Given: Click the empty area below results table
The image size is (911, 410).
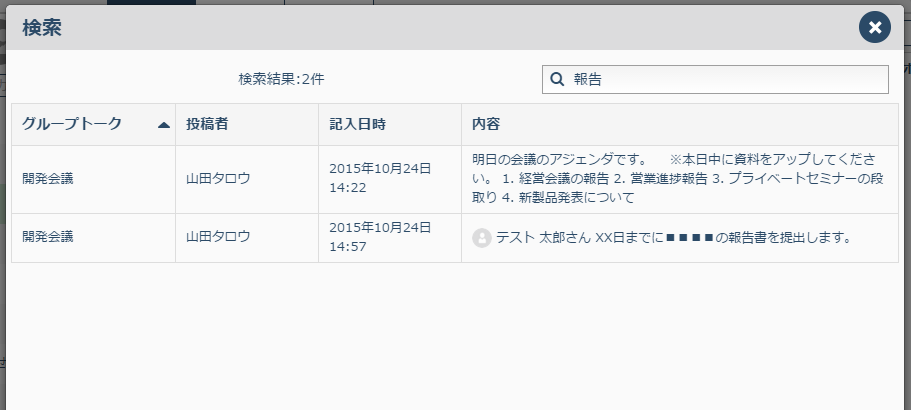Looking at the screenshot, I should click(x=455, y=337).
